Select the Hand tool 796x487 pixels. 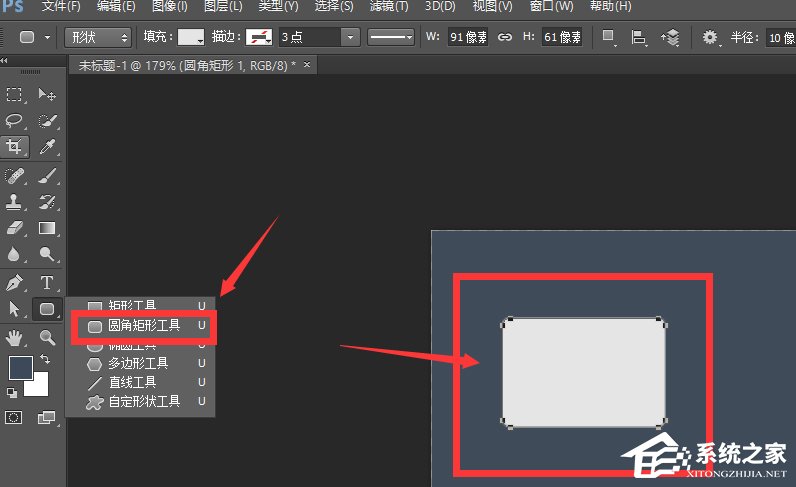click(15, 337)
